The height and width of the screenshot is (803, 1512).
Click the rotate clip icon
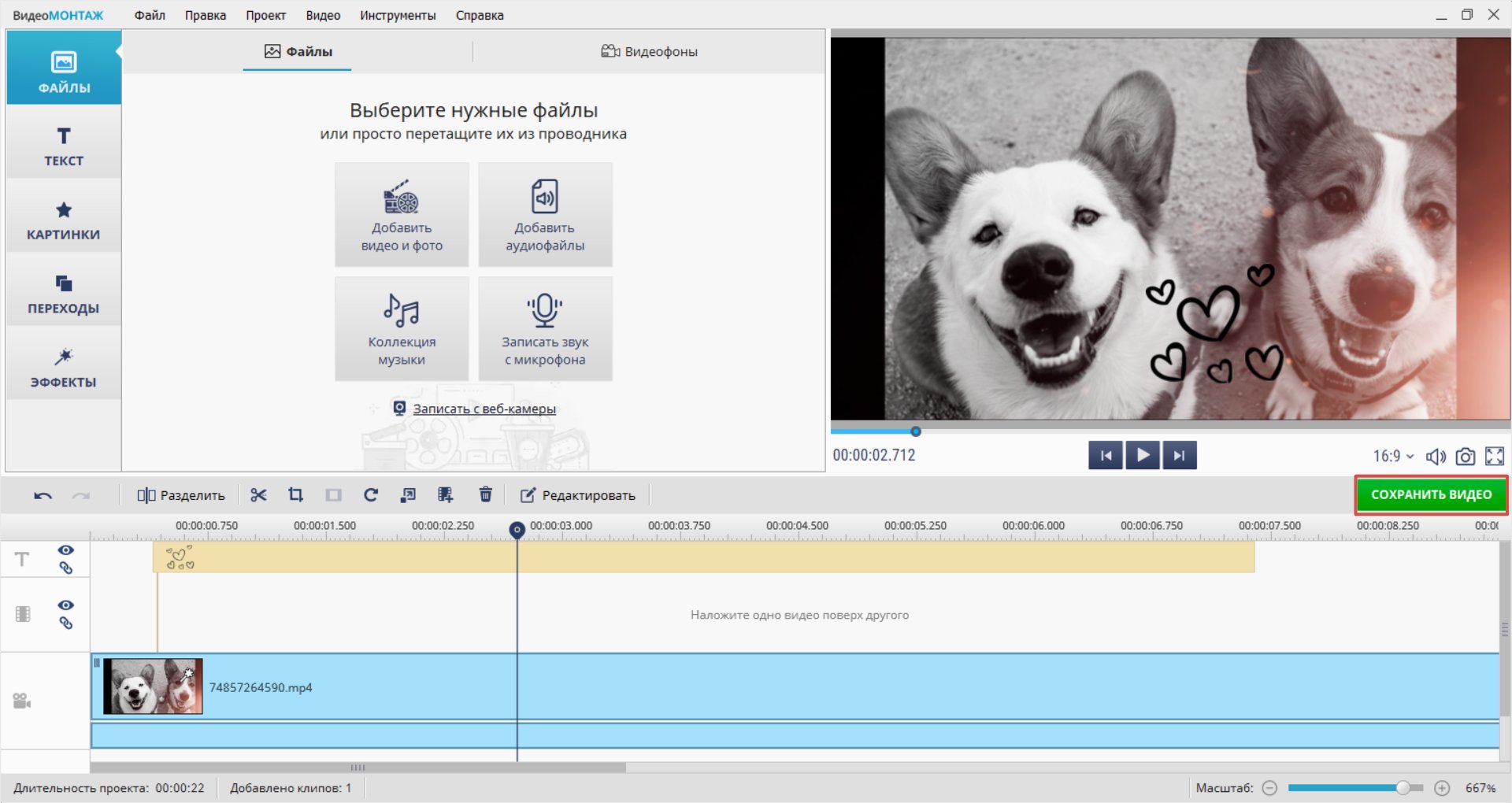[371, 495]
